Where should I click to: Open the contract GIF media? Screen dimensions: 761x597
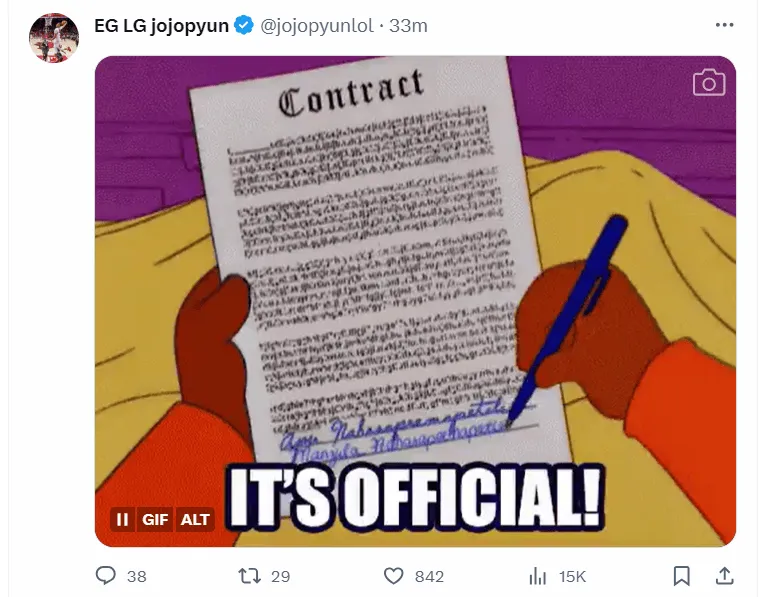(415, 301)
